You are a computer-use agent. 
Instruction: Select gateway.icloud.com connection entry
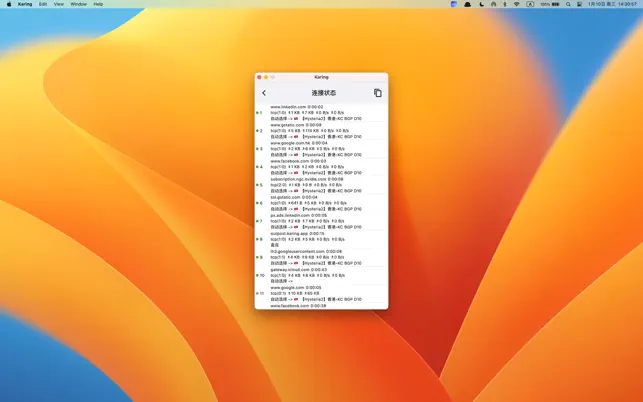tap(321, 275)
